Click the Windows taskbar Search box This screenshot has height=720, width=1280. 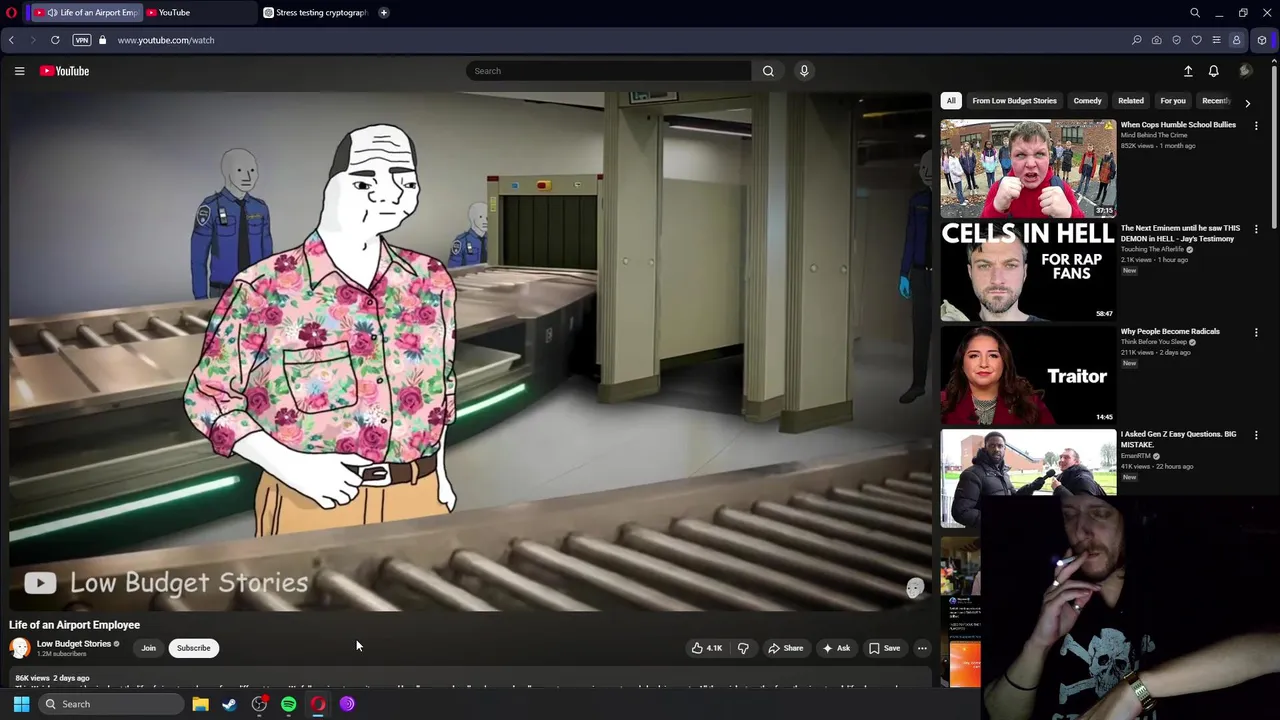[110, 704]
